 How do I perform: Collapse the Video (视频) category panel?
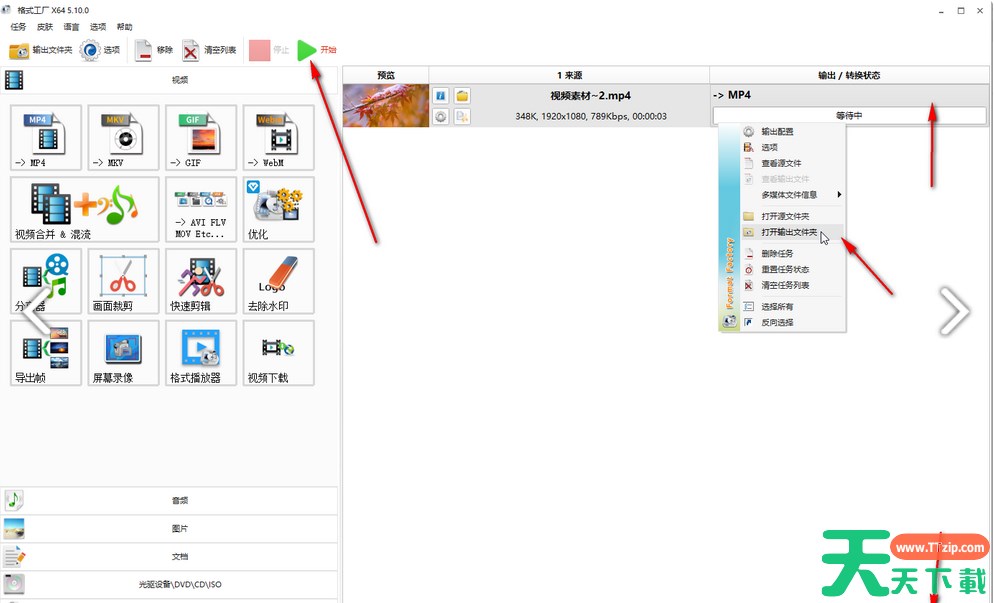169,80
